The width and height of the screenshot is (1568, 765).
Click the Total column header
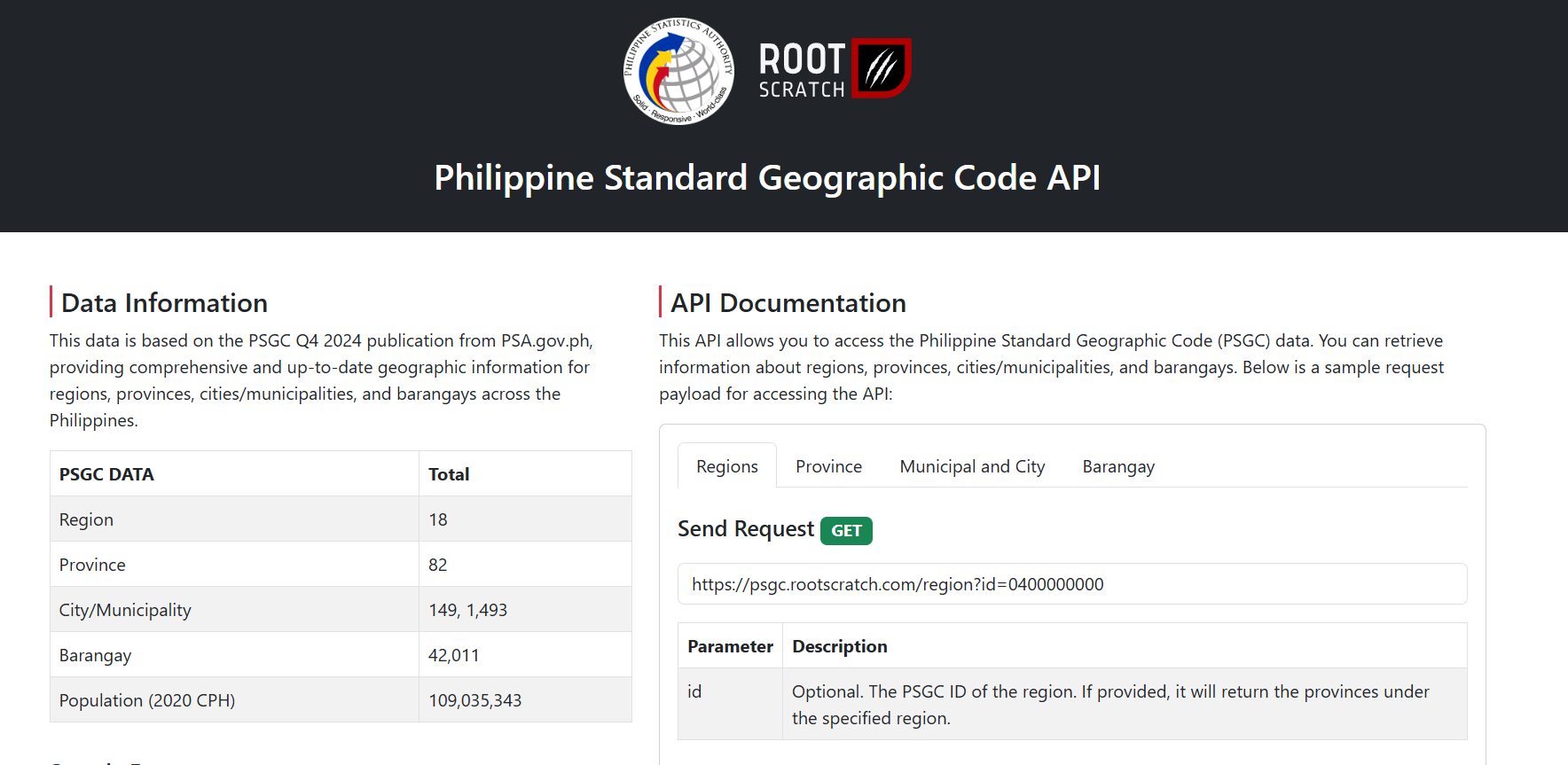pyautogui.click(x=449, y=474)
